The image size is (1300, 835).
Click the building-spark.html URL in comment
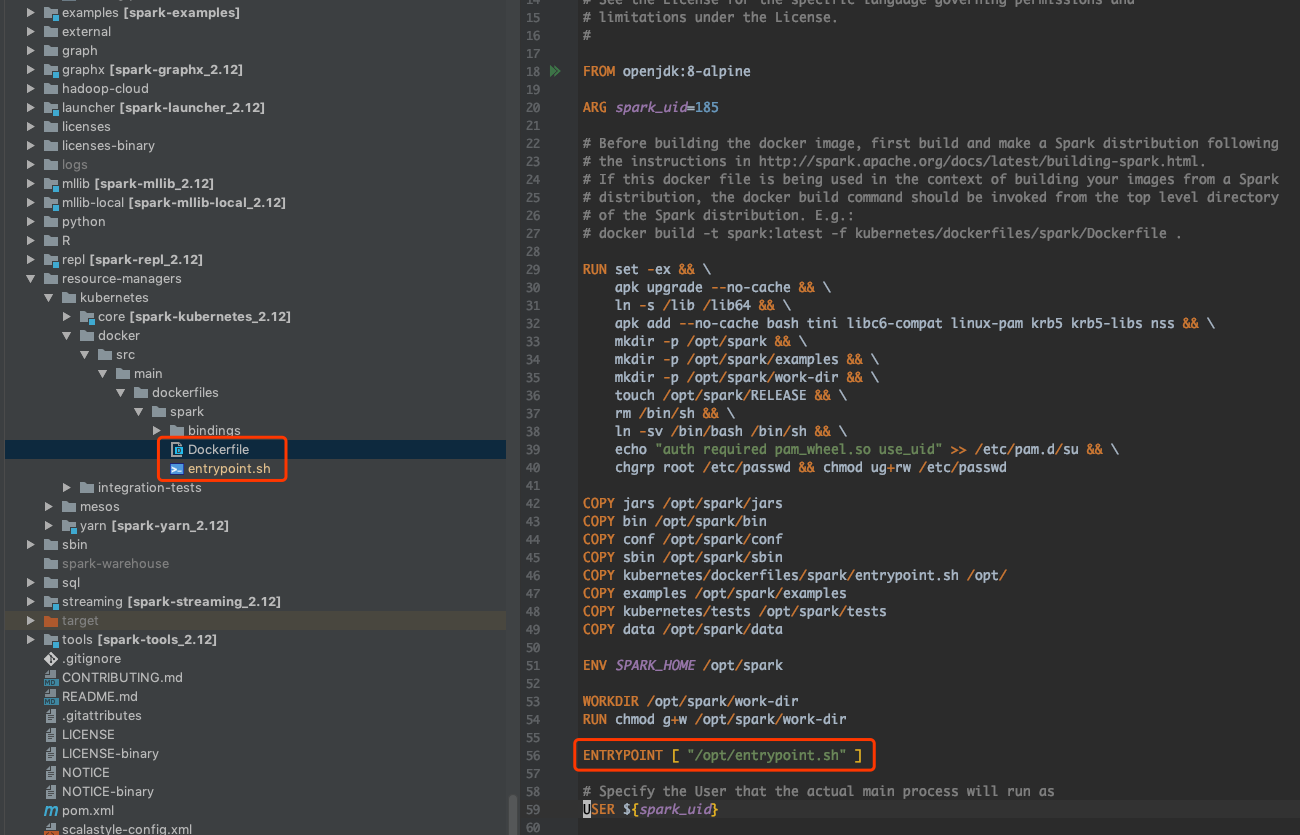click(980, 162)
